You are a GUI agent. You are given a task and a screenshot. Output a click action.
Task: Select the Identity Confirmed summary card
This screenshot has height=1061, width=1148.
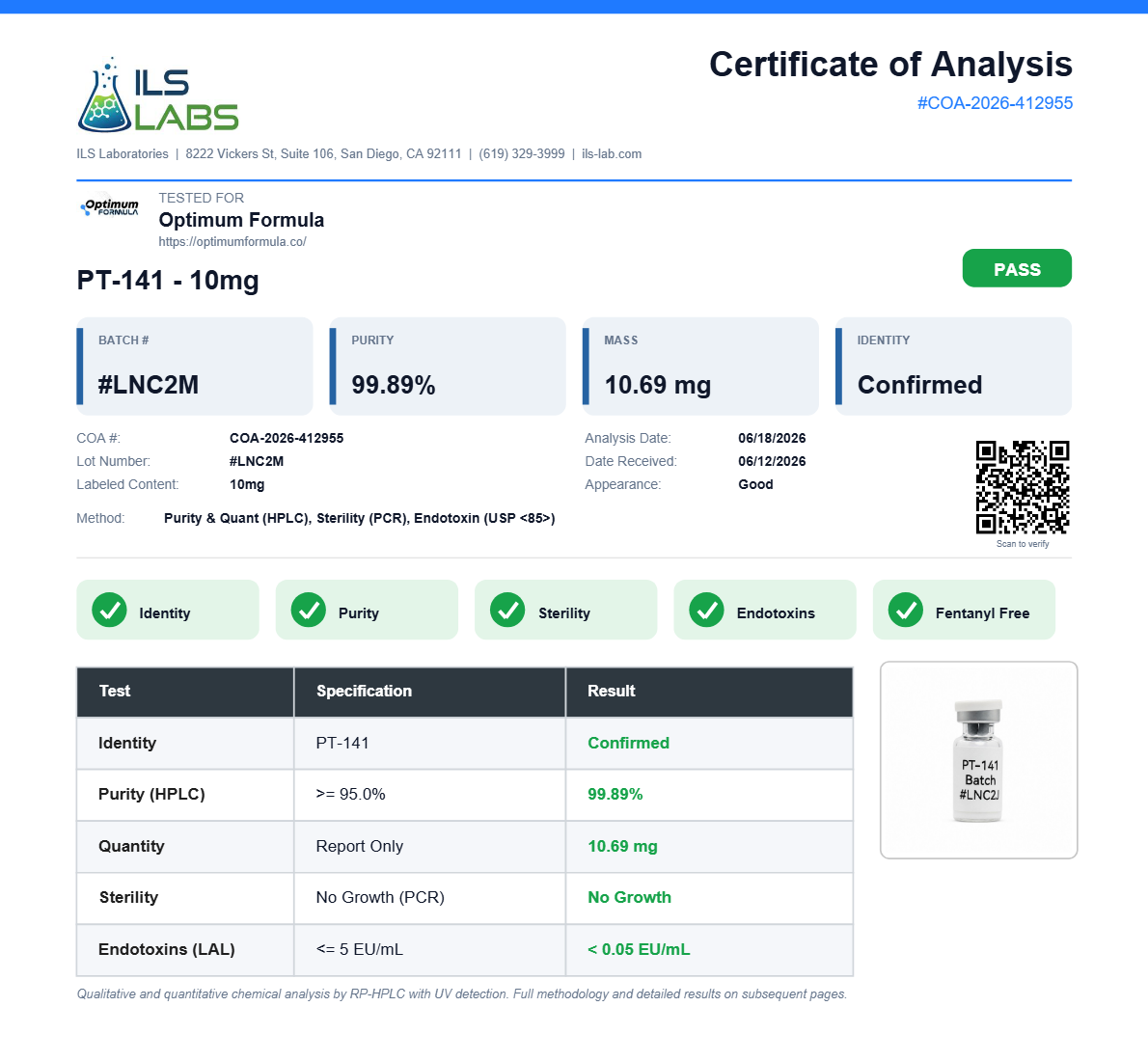(x=953, y=367)
